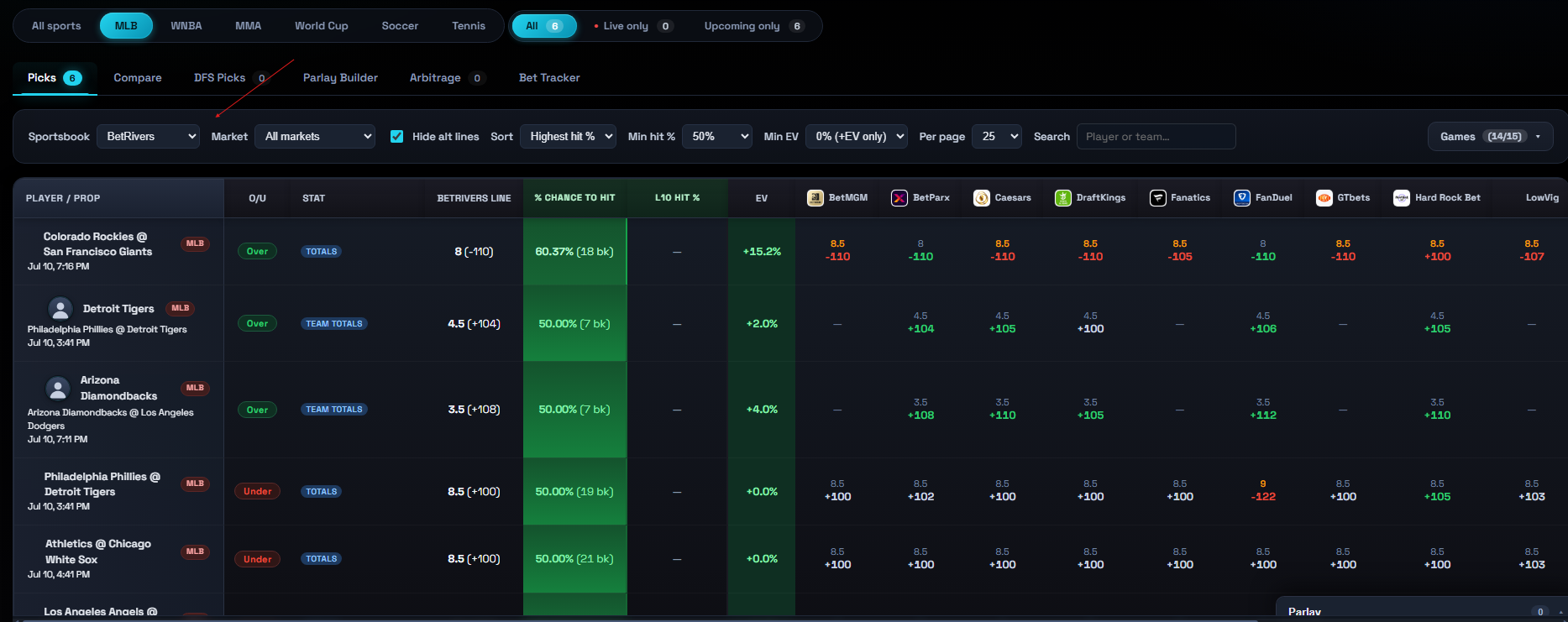
Task: Select the World Cup sport filter
Action: coord(321,26)
